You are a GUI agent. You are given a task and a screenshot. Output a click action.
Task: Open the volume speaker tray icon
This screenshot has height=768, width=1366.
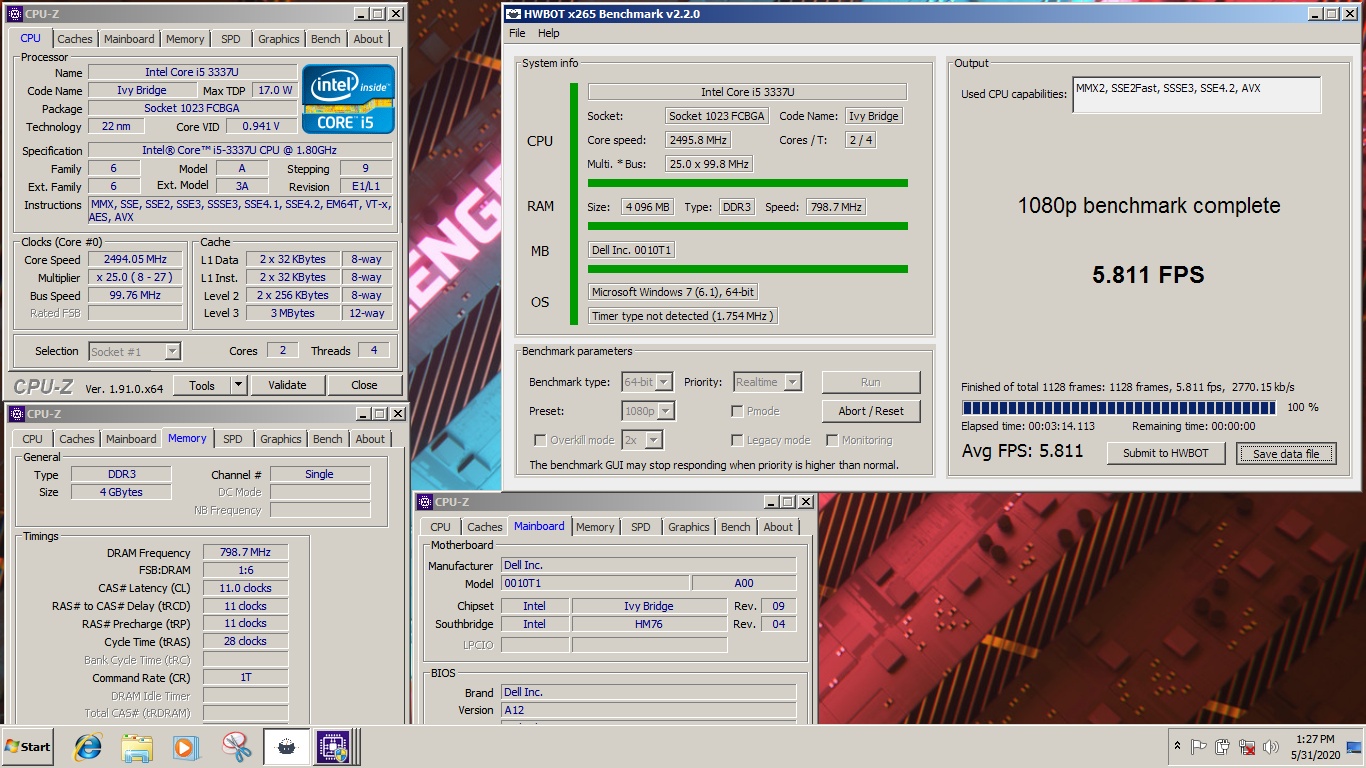click(1271, 747)
